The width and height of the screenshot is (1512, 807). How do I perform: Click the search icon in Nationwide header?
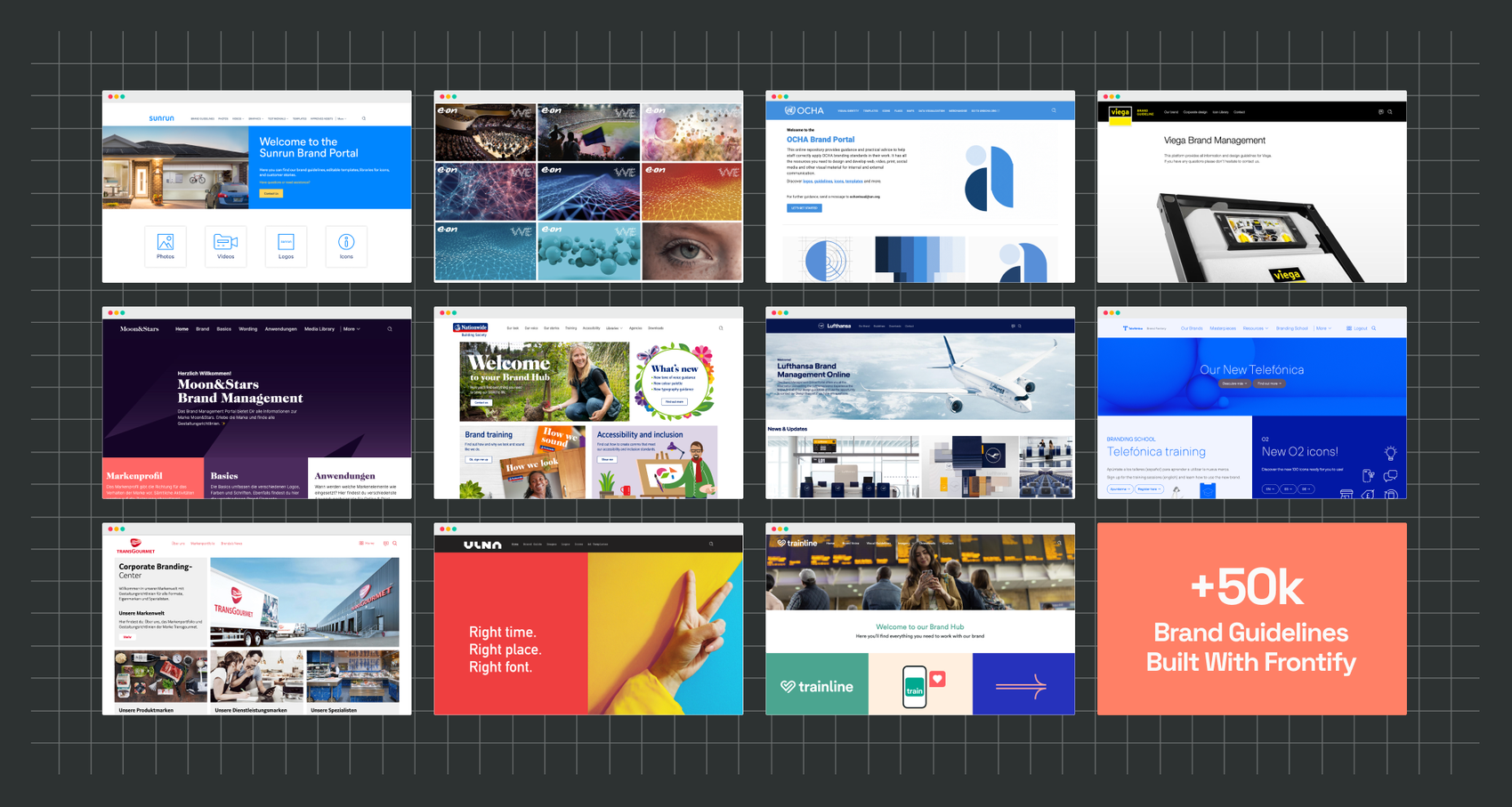point(721,328)
